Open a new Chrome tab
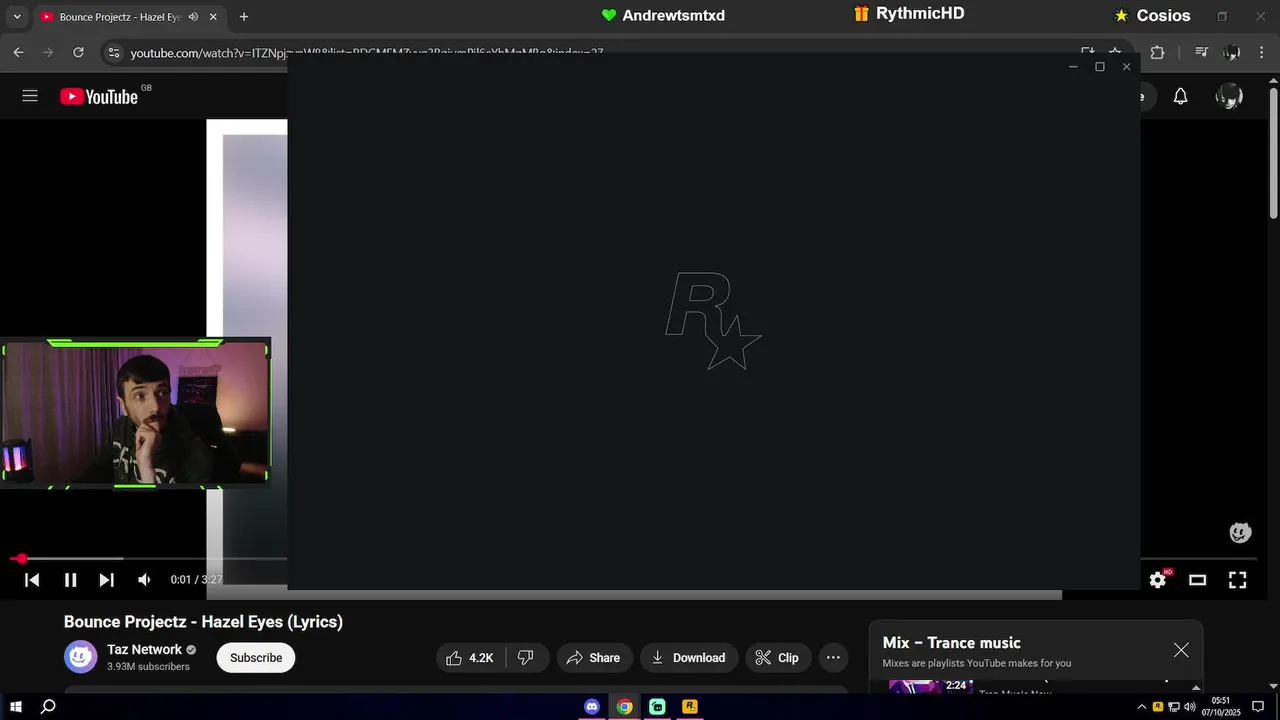This screenshot has height=720, width=1280. pyautogui.click(x=244, y=17)
